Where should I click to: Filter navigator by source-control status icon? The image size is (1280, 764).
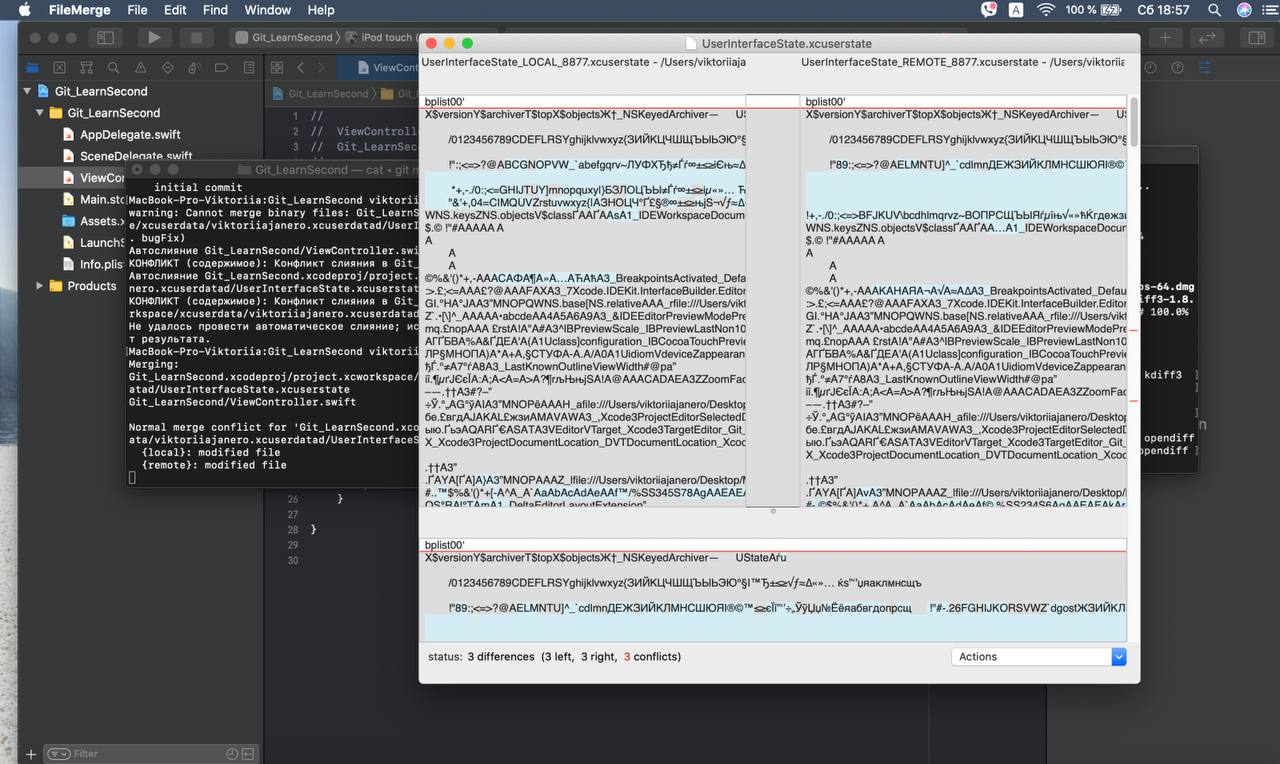pos(248,754)
